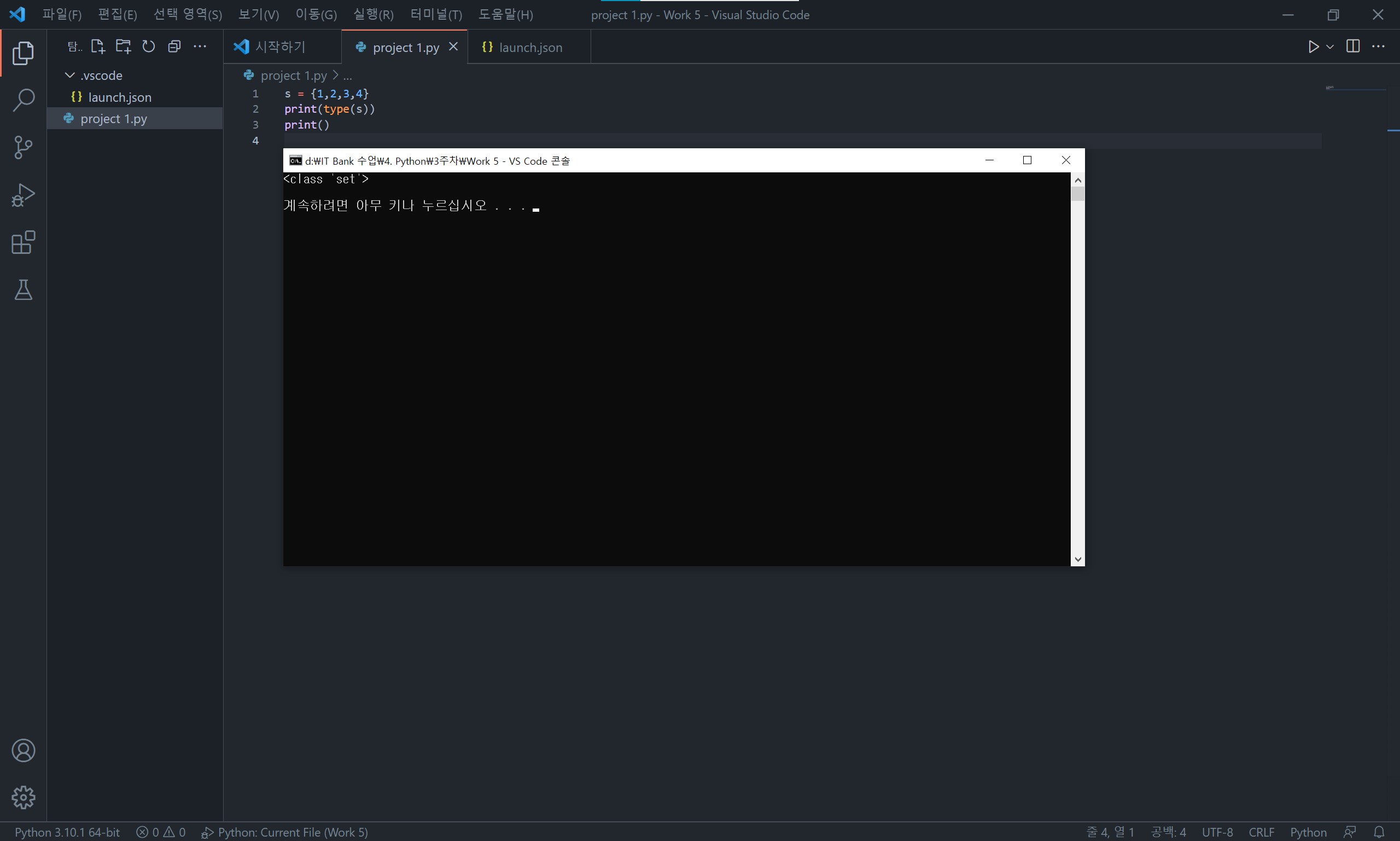Screen dimensions: 1400x841
Task: Open the Source Control view
Action: [x=23, y=147]
